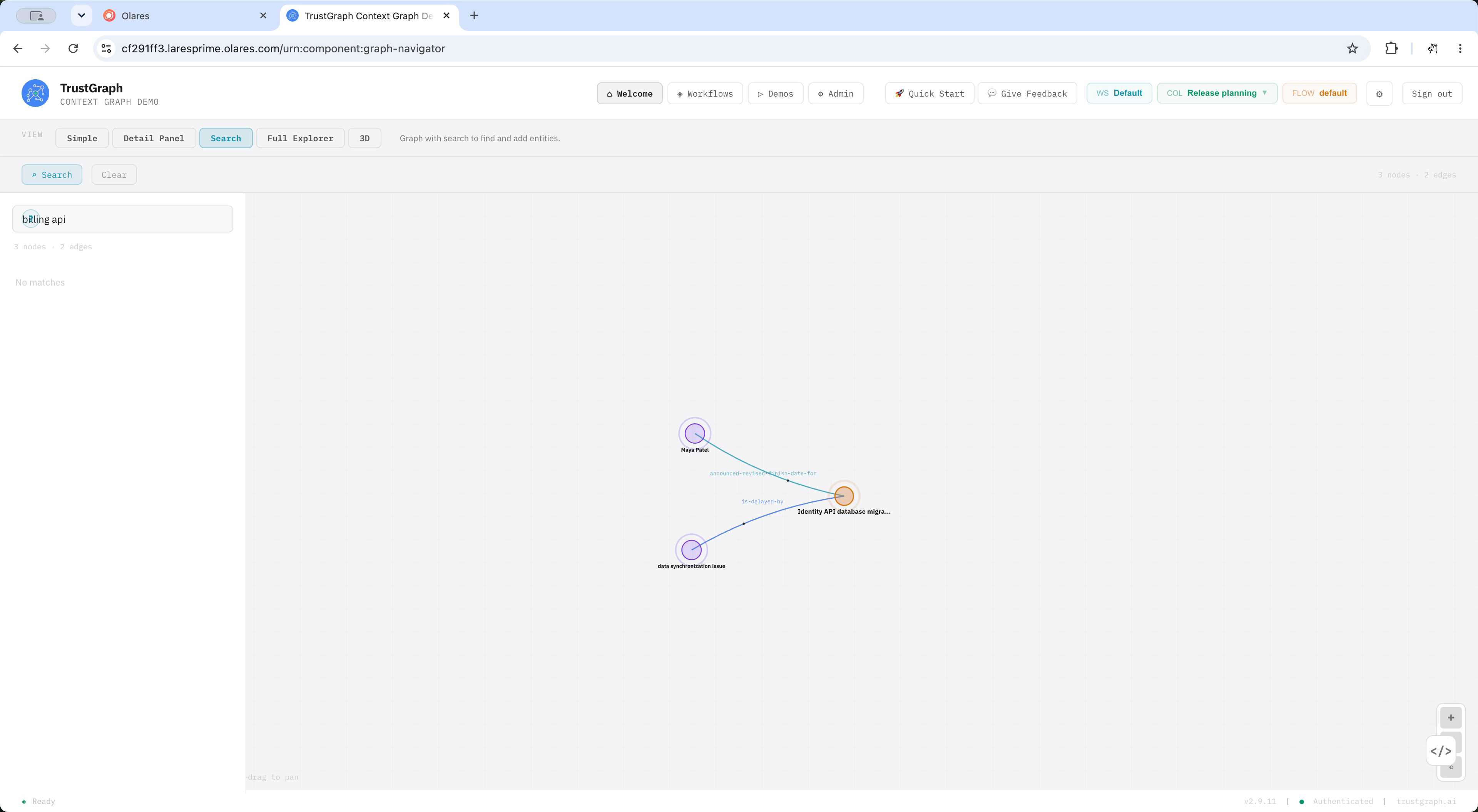This screenshot has height=812, width=1478.
Task: Open the settings gear icon
Action: point(1379,94)
